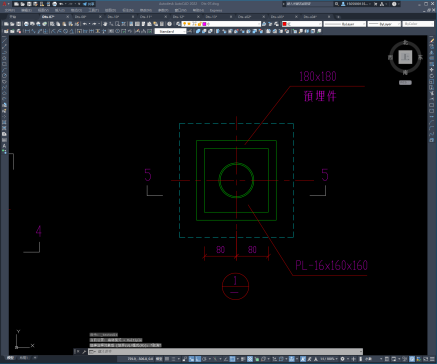Open the Standard dimension style dropdown

click(x=170, y=31)
